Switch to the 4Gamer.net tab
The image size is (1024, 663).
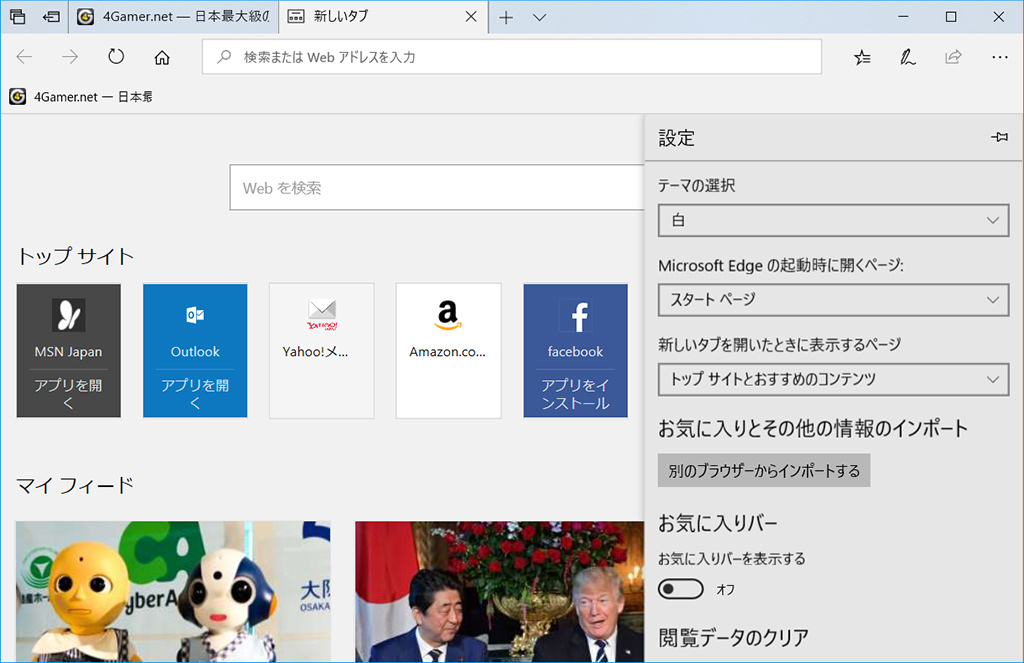[173, 17]
